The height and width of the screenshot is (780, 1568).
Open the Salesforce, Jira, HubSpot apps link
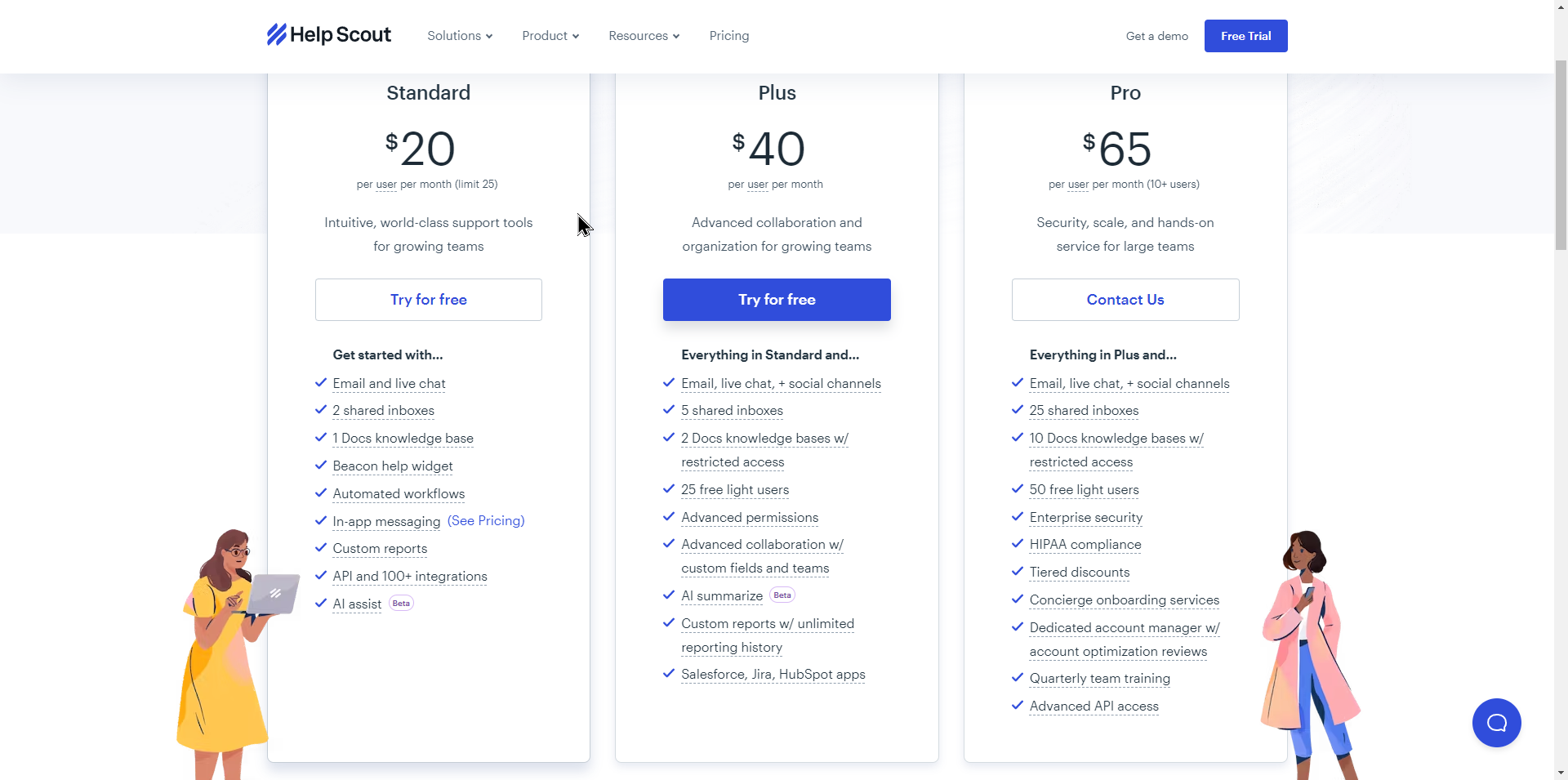(x=773, y=674)
